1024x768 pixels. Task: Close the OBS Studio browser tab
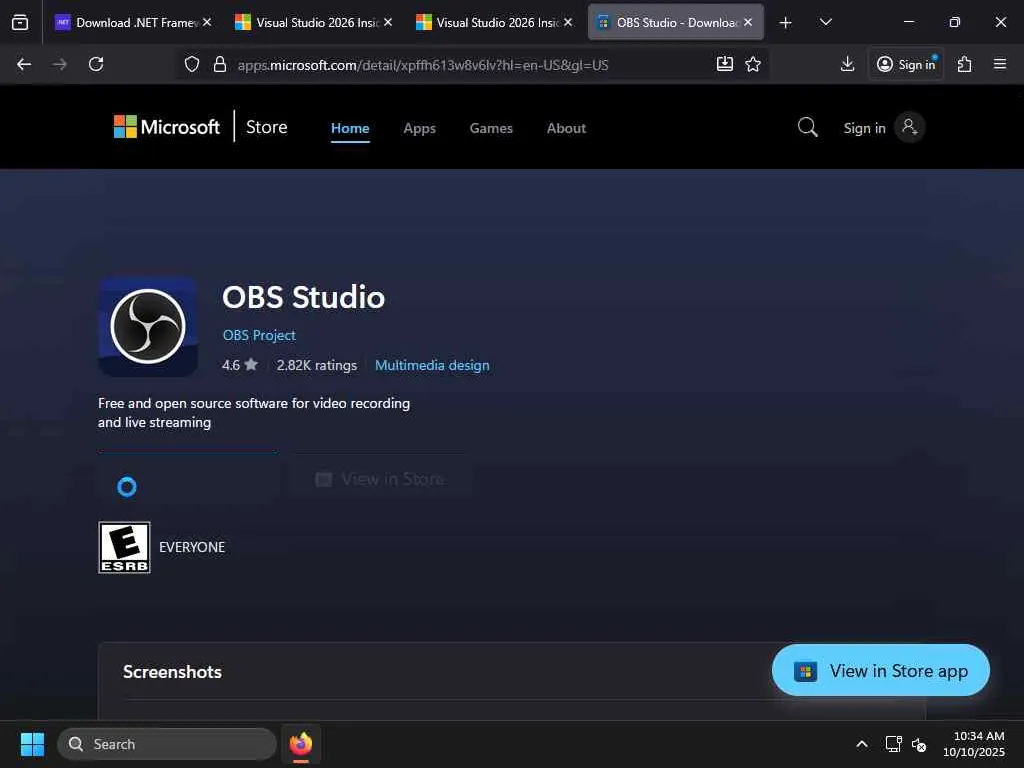pos(748,22)
